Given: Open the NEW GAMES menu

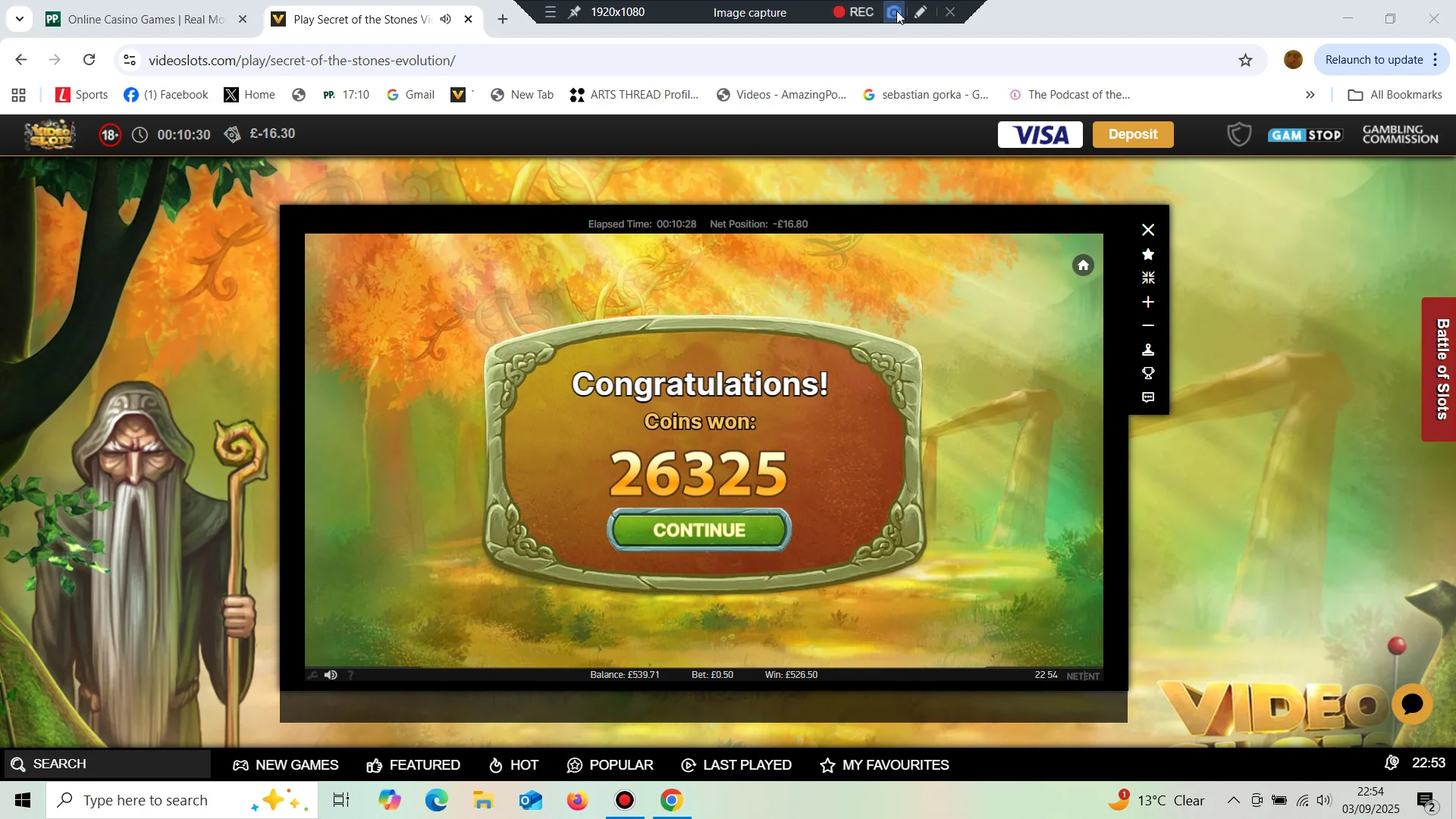Looking at the screenshot, I should [286, 765].
